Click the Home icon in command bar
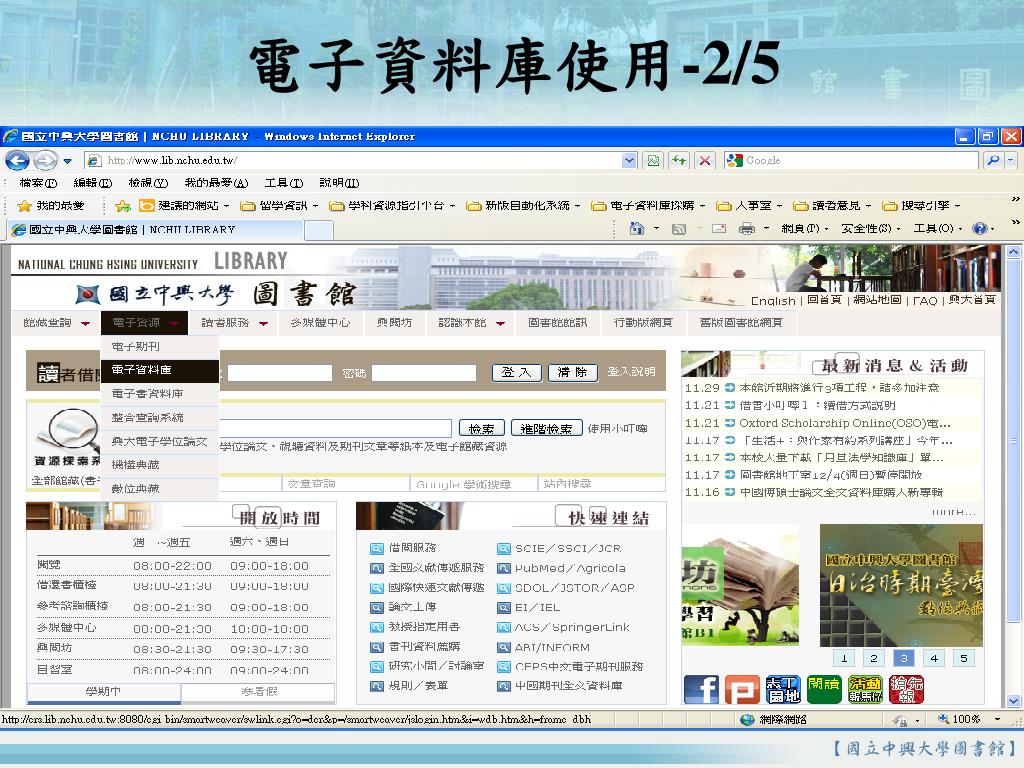Viewport: 1024px width, 768px height. pyautogui.click(x=637, y=229)
